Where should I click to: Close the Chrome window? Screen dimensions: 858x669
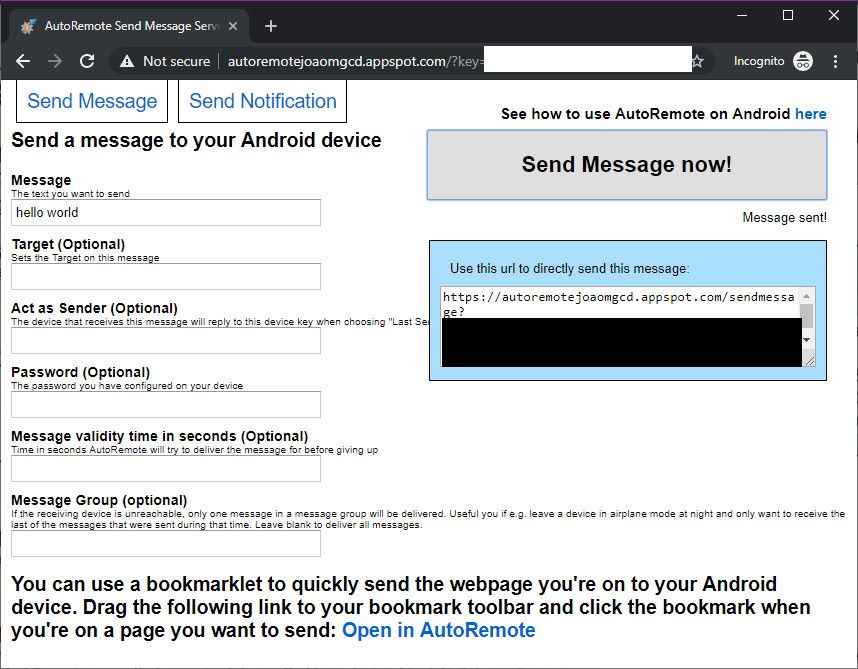833,15
